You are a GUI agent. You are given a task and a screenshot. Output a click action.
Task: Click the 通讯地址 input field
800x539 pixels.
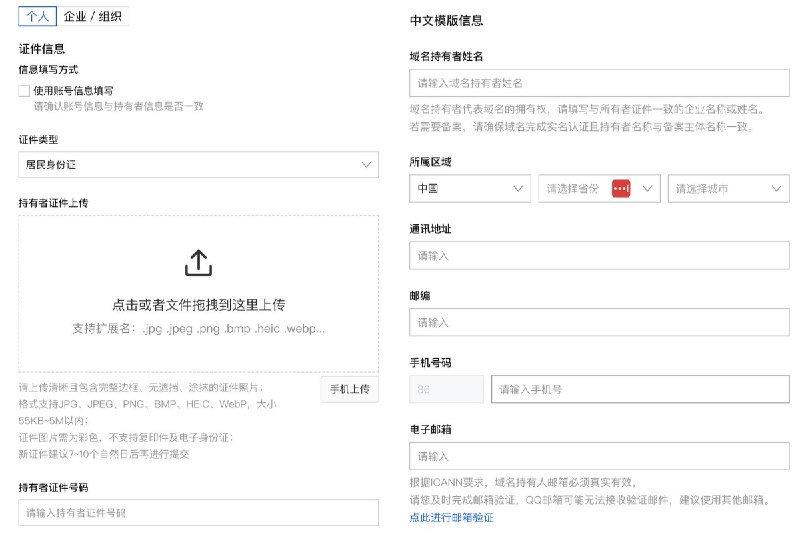[x=599, y=256]
